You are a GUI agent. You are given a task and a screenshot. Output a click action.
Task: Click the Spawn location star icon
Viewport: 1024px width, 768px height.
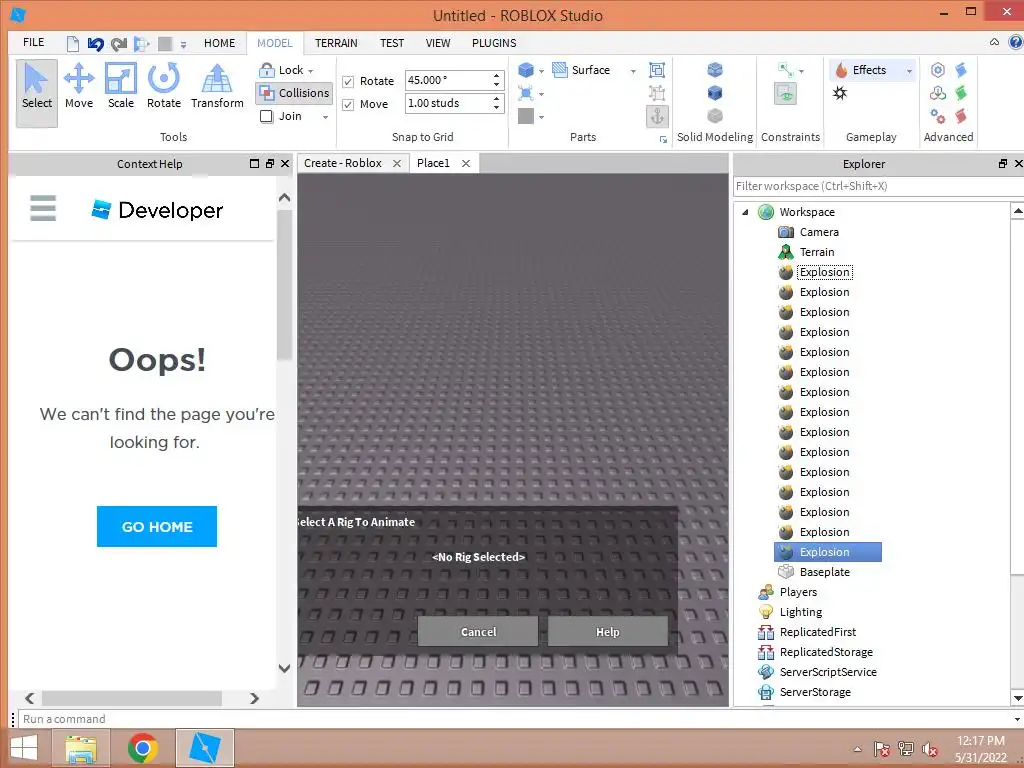point(840,93)
